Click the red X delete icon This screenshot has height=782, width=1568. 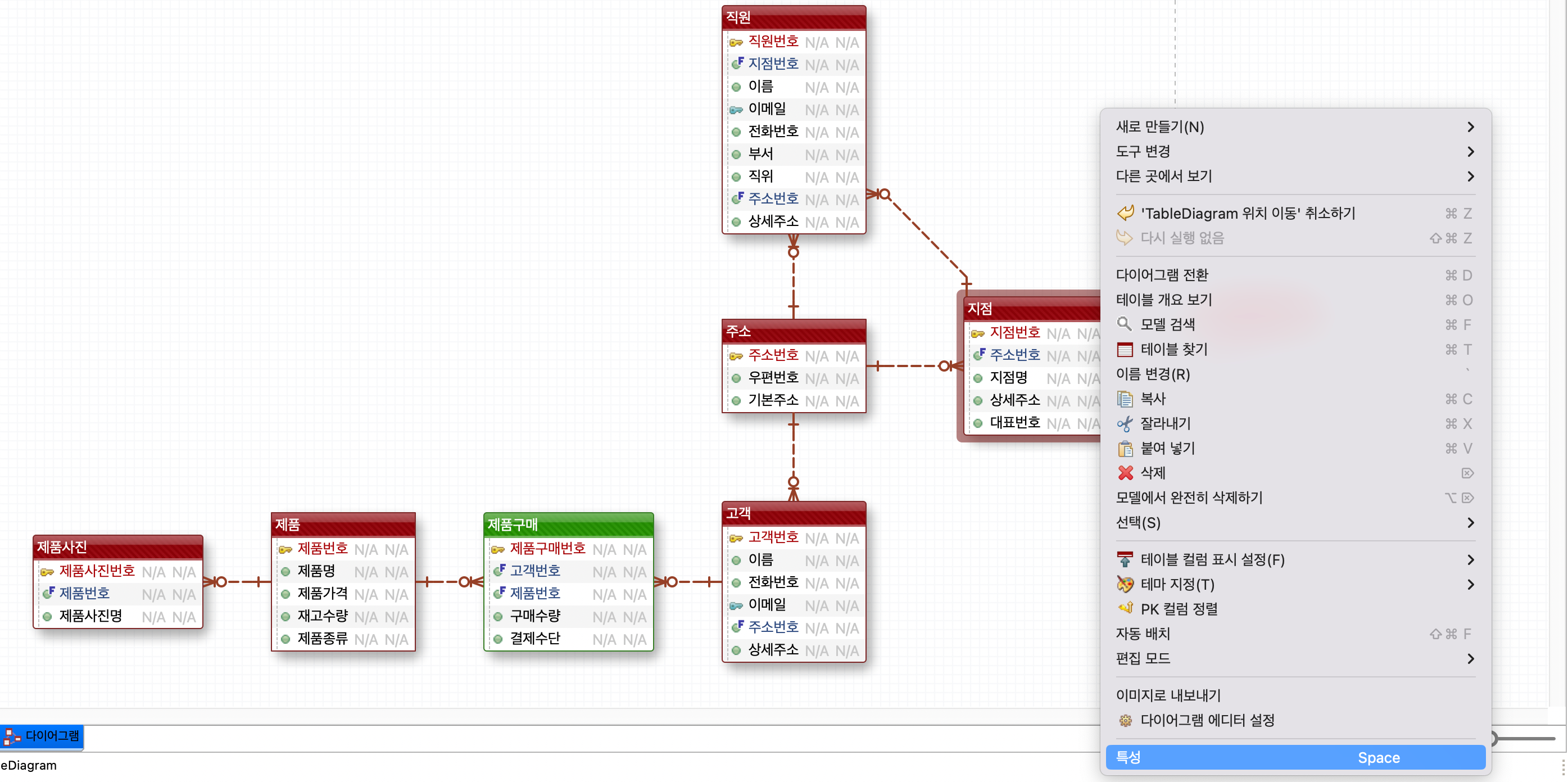[1125, 473]
